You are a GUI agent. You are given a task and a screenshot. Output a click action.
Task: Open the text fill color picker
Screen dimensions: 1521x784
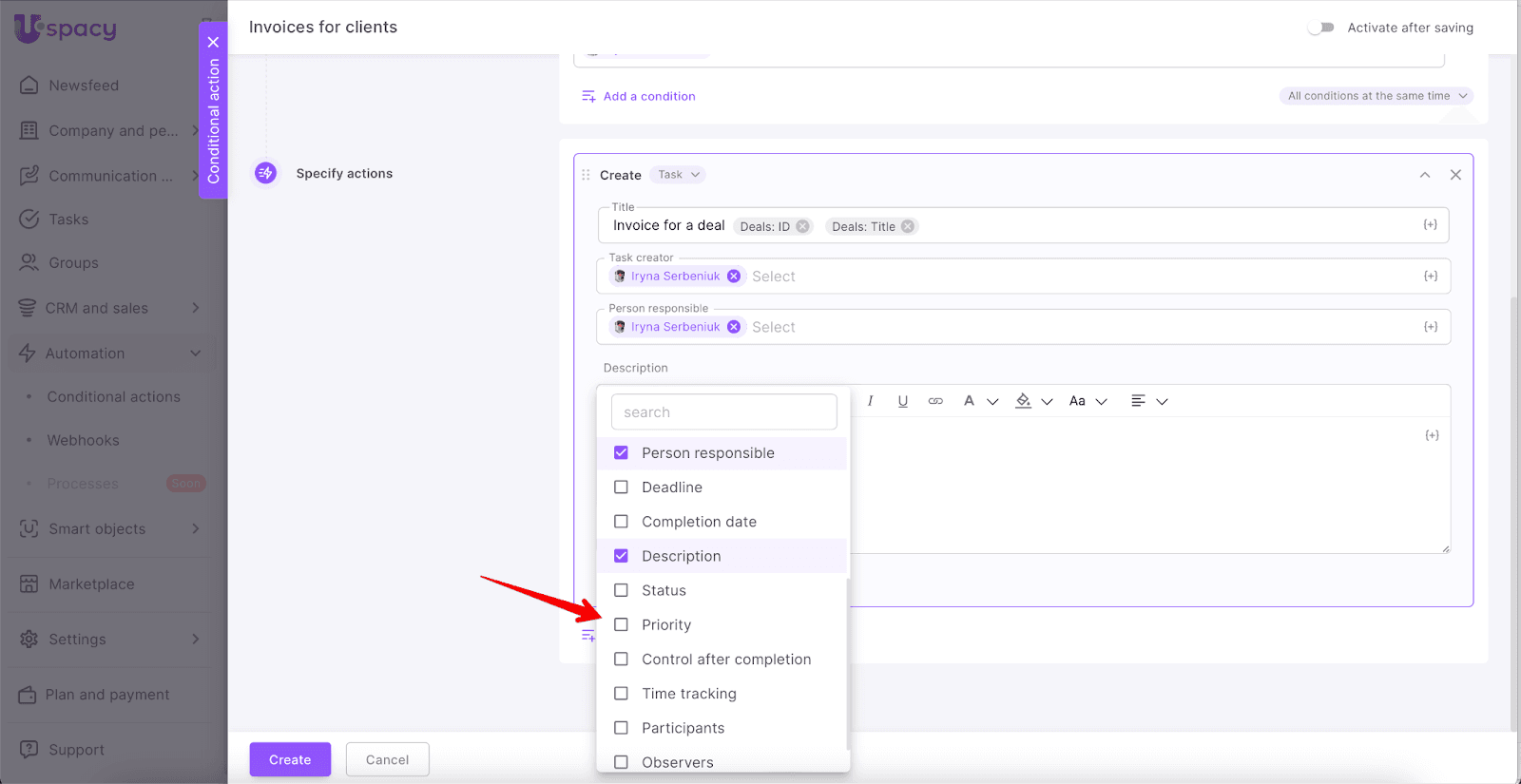(1024, 401)
